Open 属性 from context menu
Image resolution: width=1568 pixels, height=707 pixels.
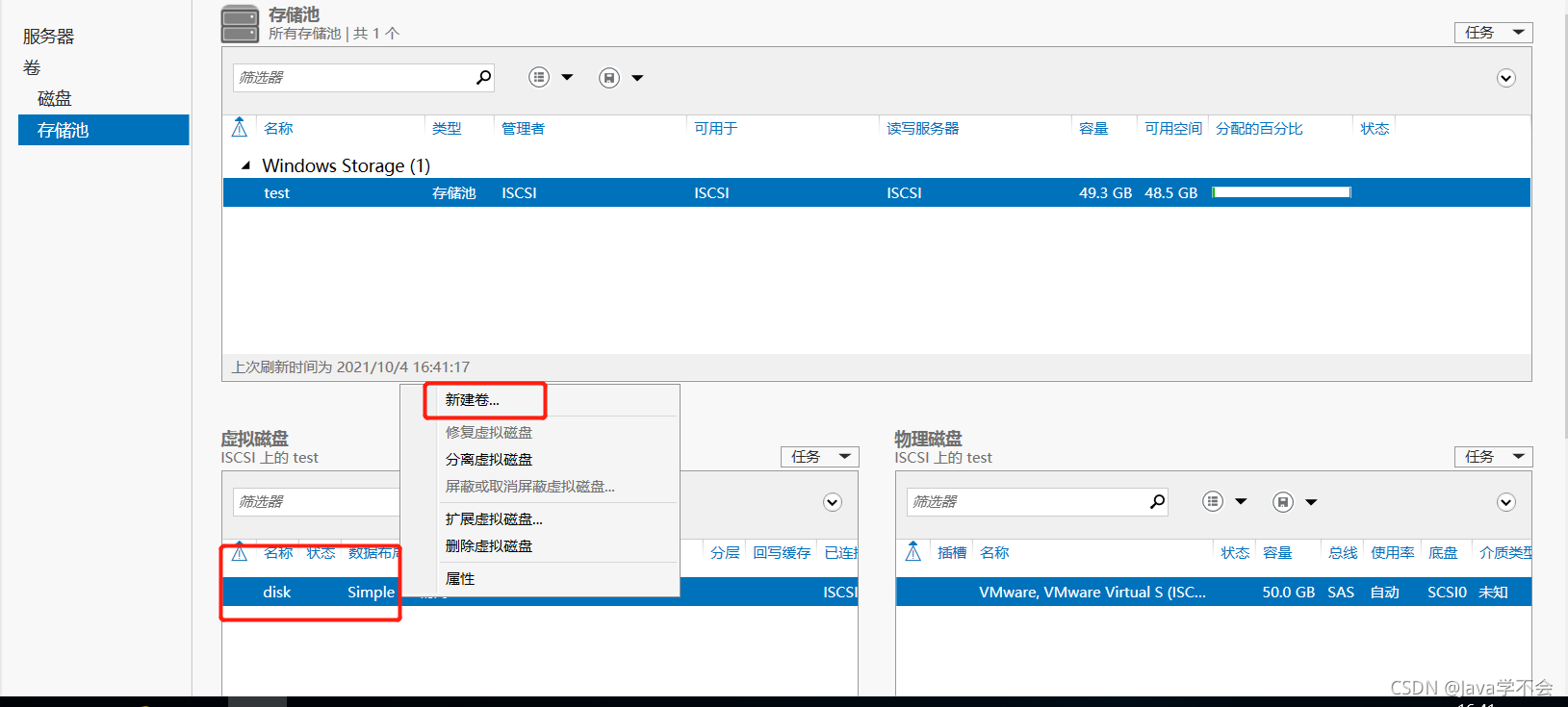coord(460,579)
